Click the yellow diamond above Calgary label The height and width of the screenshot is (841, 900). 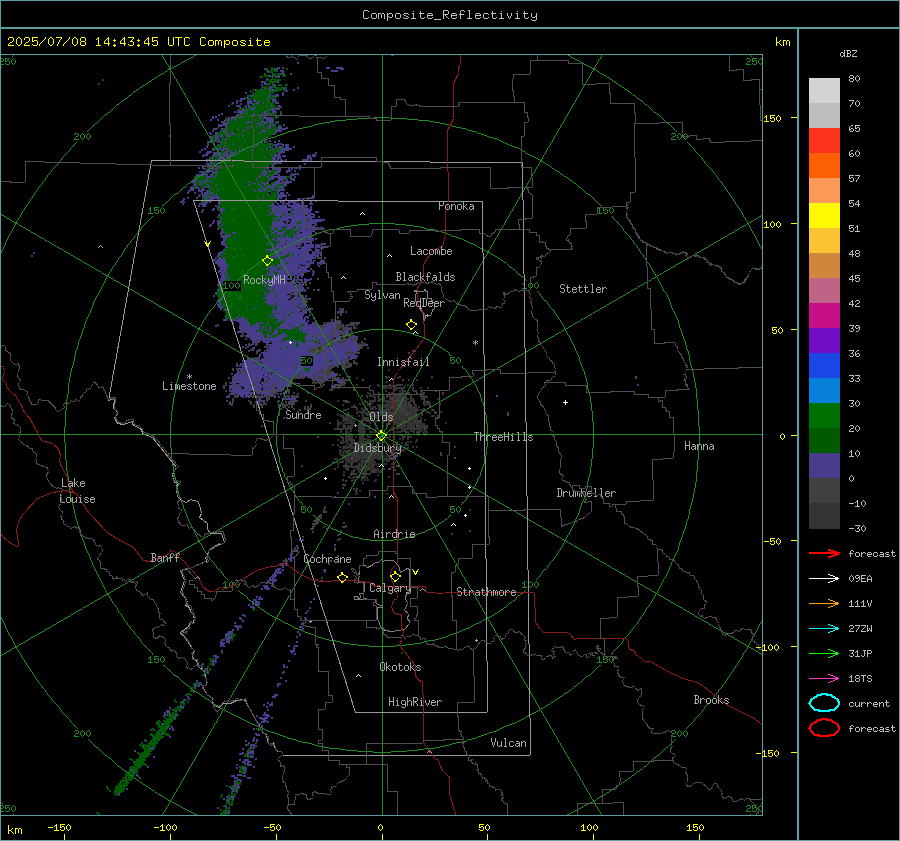click(x=395, y=576)
